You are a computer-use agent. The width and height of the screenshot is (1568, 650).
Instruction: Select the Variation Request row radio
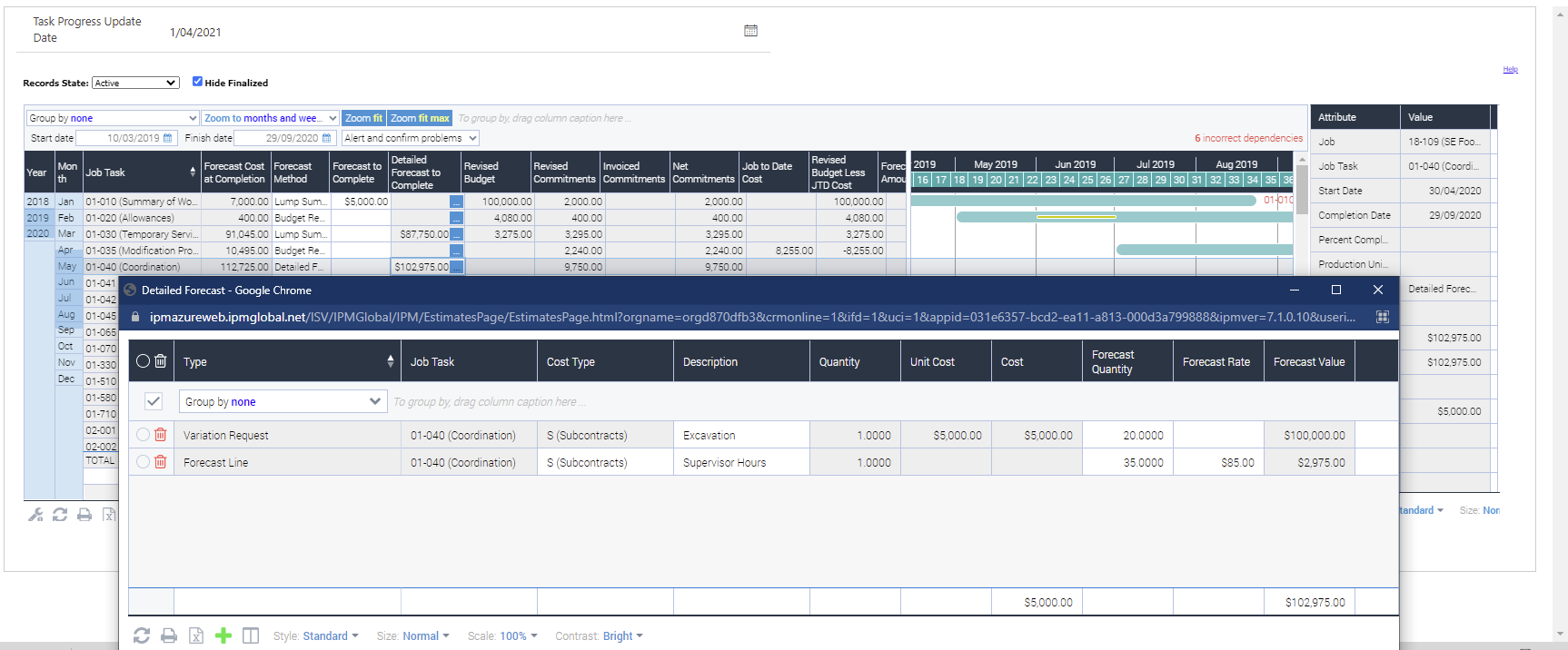click(x=143, y=435)
